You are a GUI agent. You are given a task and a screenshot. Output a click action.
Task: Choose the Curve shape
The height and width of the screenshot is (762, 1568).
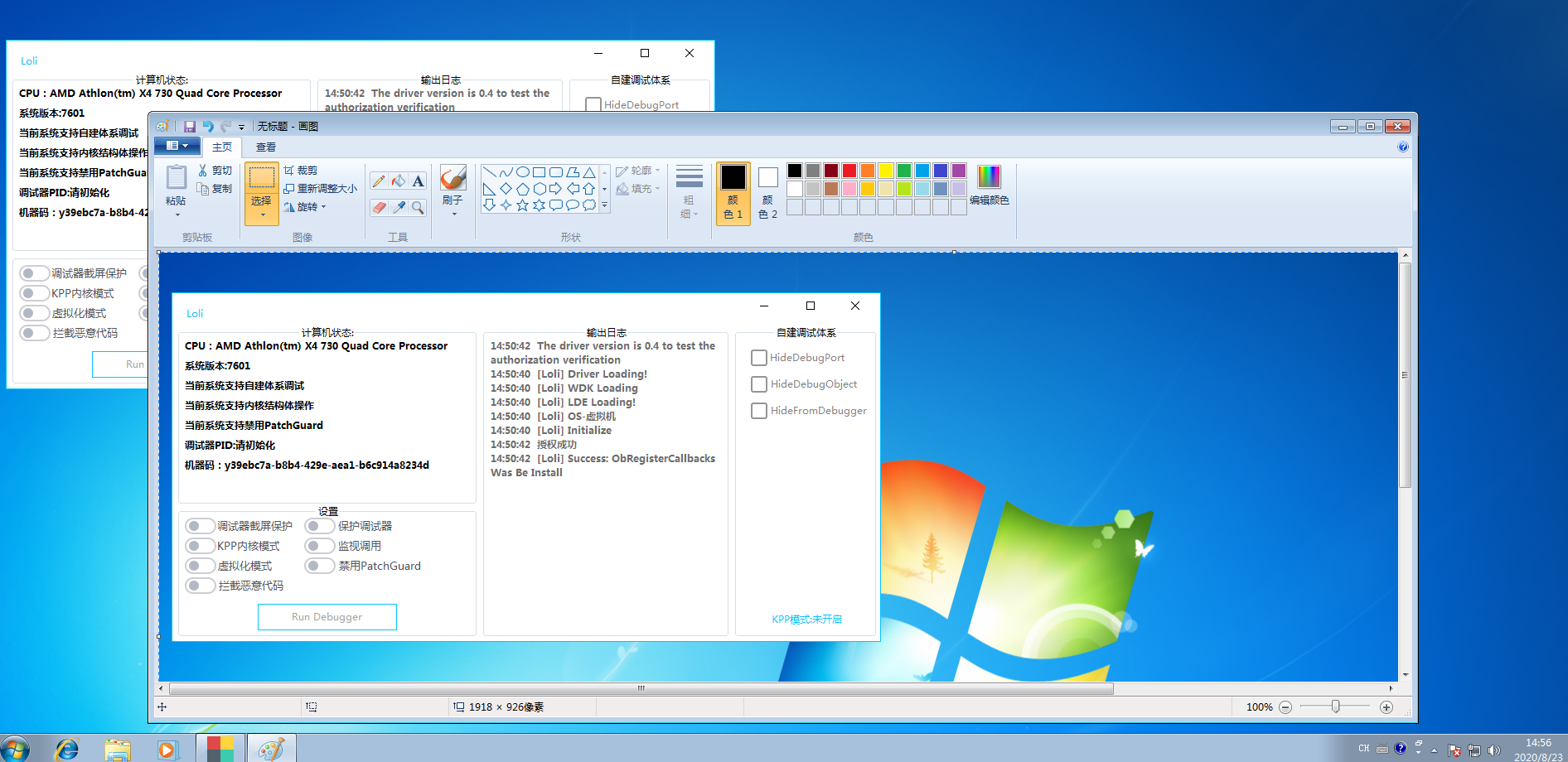506,172
